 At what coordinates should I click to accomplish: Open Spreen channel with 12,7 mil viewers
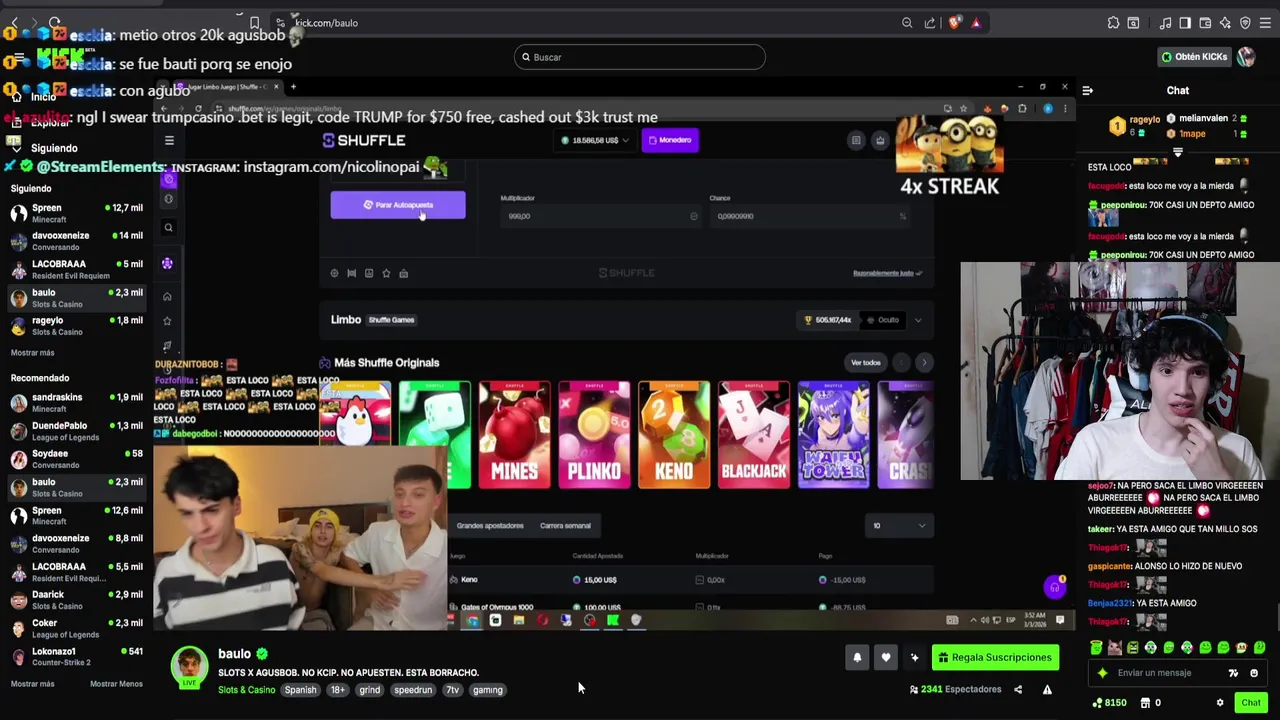[76, 213]
